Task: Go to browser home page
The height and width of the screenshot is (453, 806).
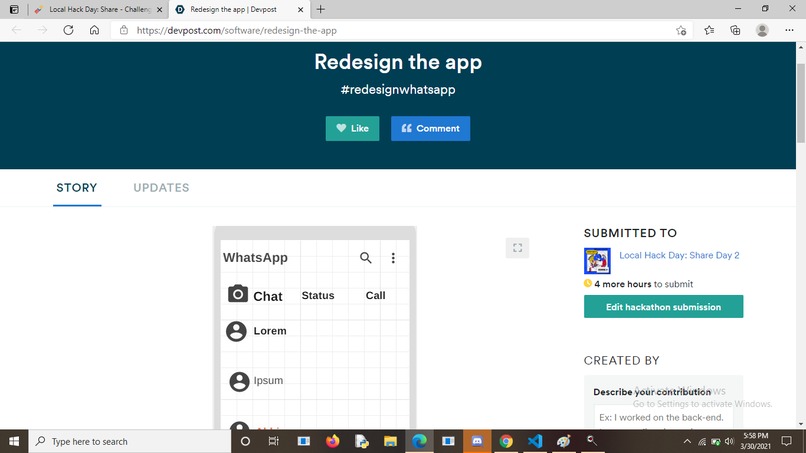Action: 94,30
